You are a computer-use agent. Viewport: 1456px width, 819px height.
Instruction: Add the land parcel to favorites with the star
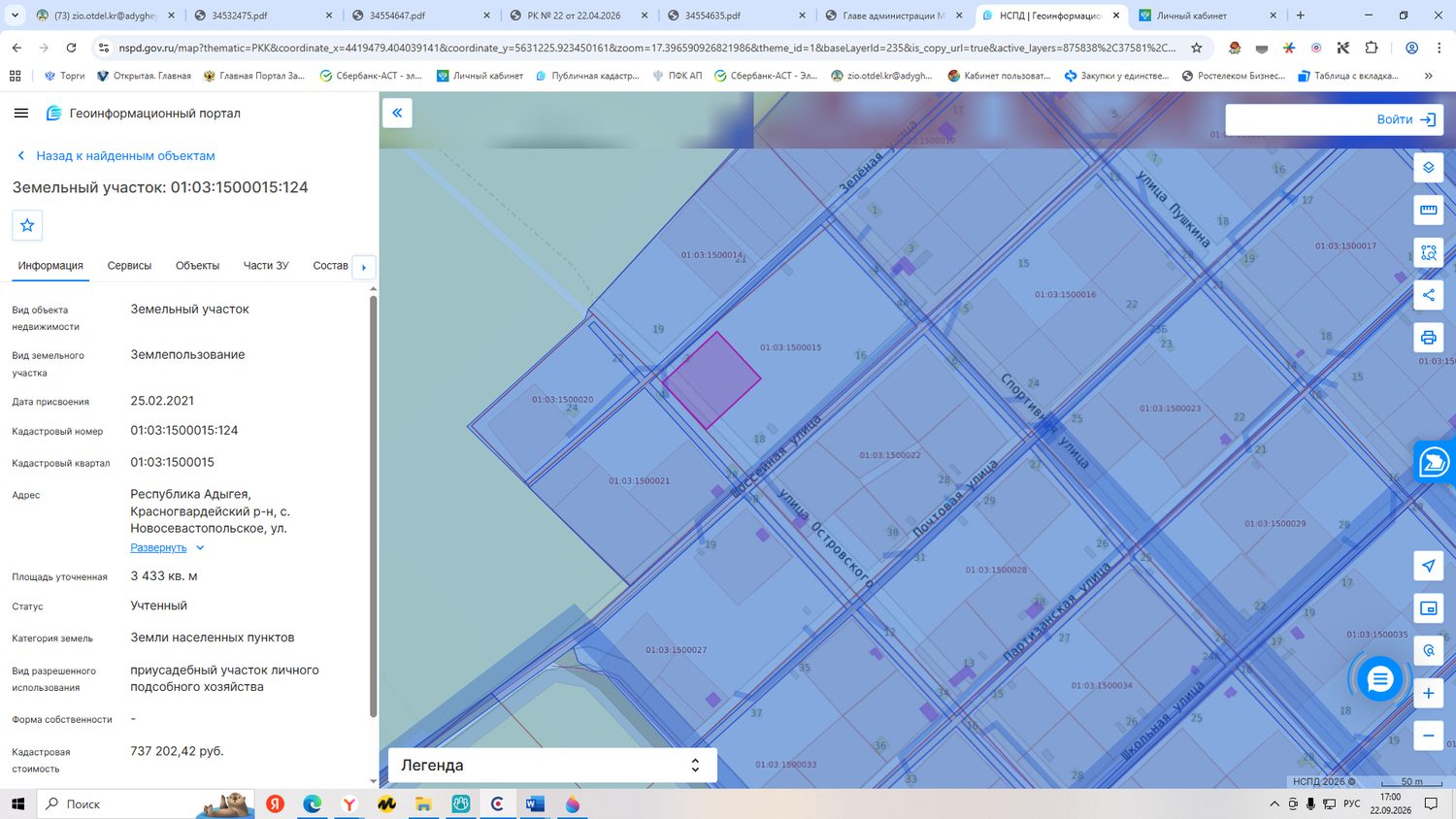(27, 225)
